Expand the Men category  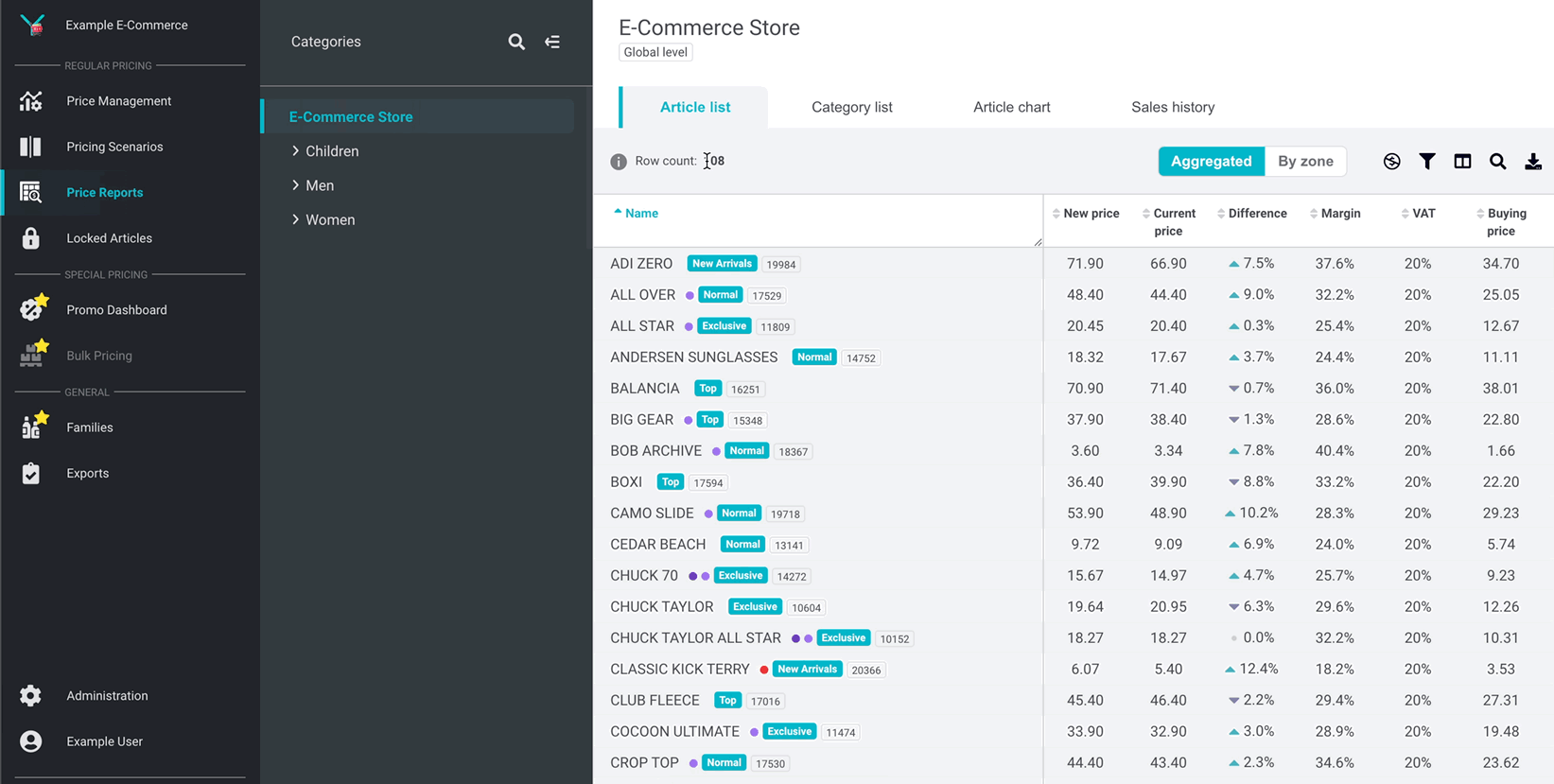tap(296, 184)
